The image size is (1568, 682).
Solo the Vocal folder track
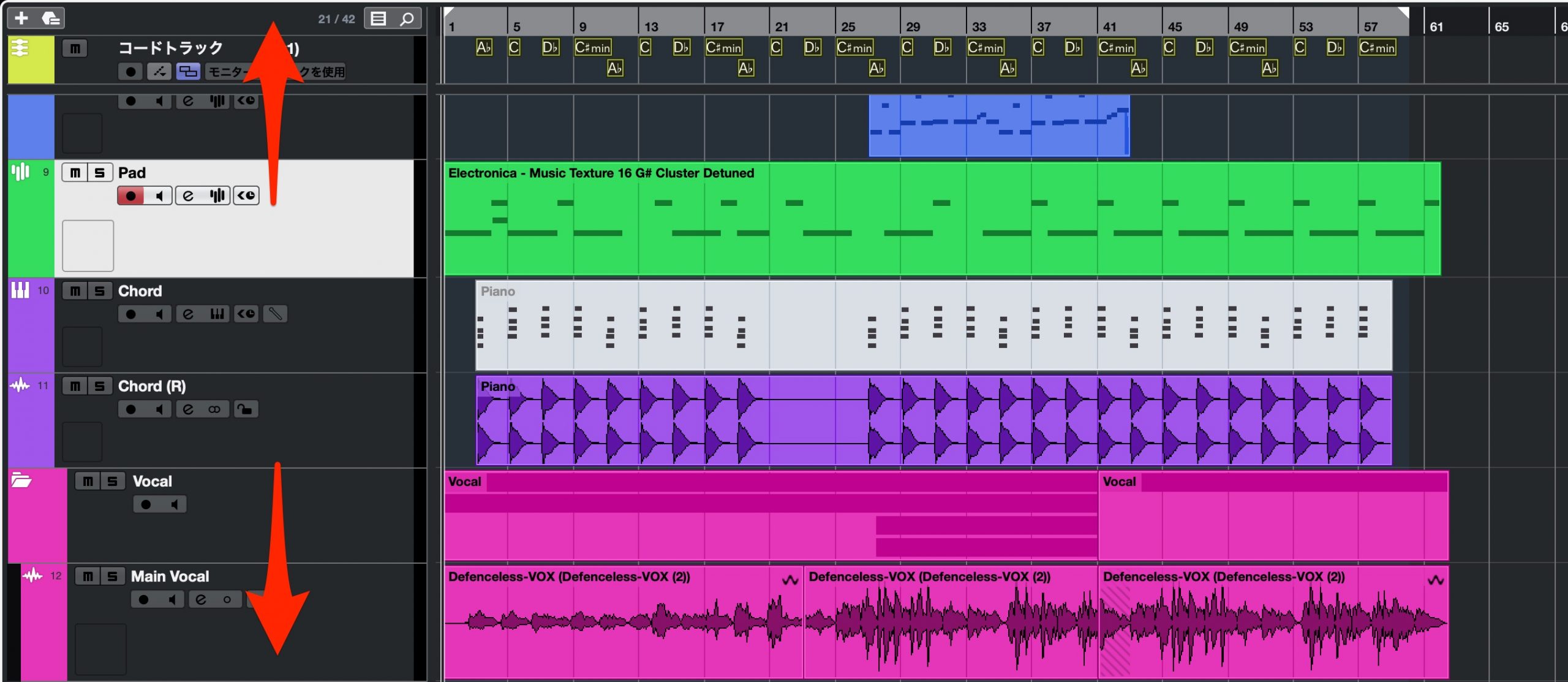click(113, 482)
